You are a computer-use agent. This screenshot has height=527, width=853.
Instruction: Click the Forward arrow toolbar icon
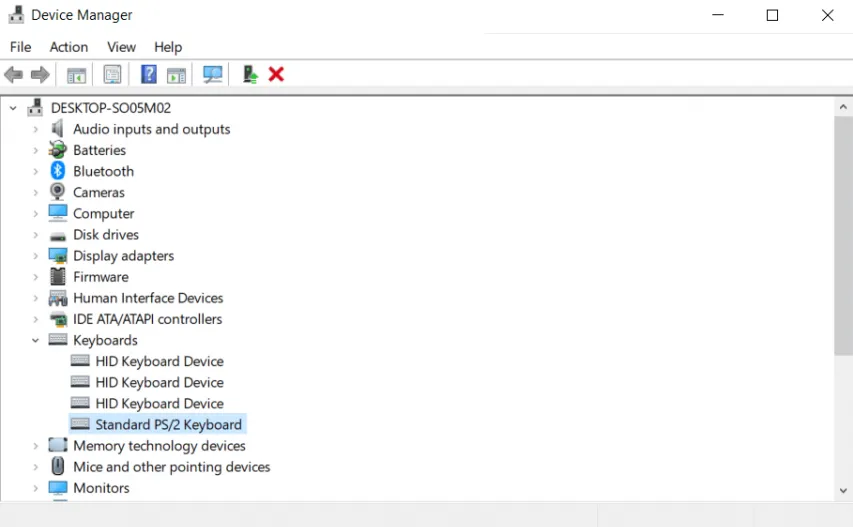(40, 75)
